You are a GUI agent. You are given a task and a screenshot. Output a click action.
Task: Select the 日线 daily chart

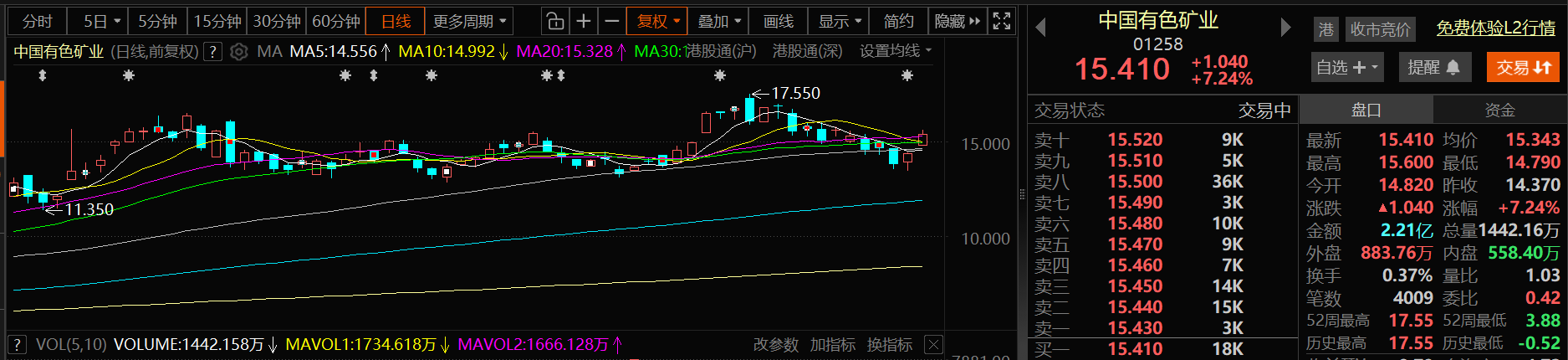(396, 22)
